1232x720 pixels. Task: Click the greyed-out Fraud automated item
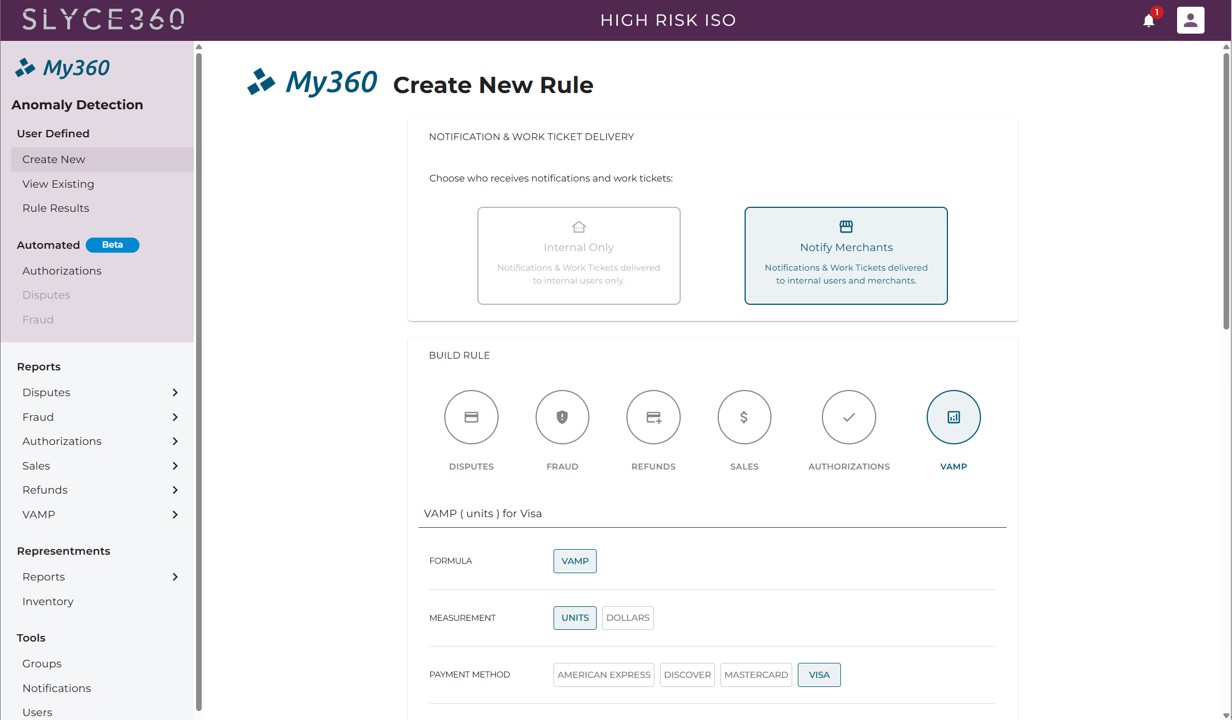click(38, 320)
